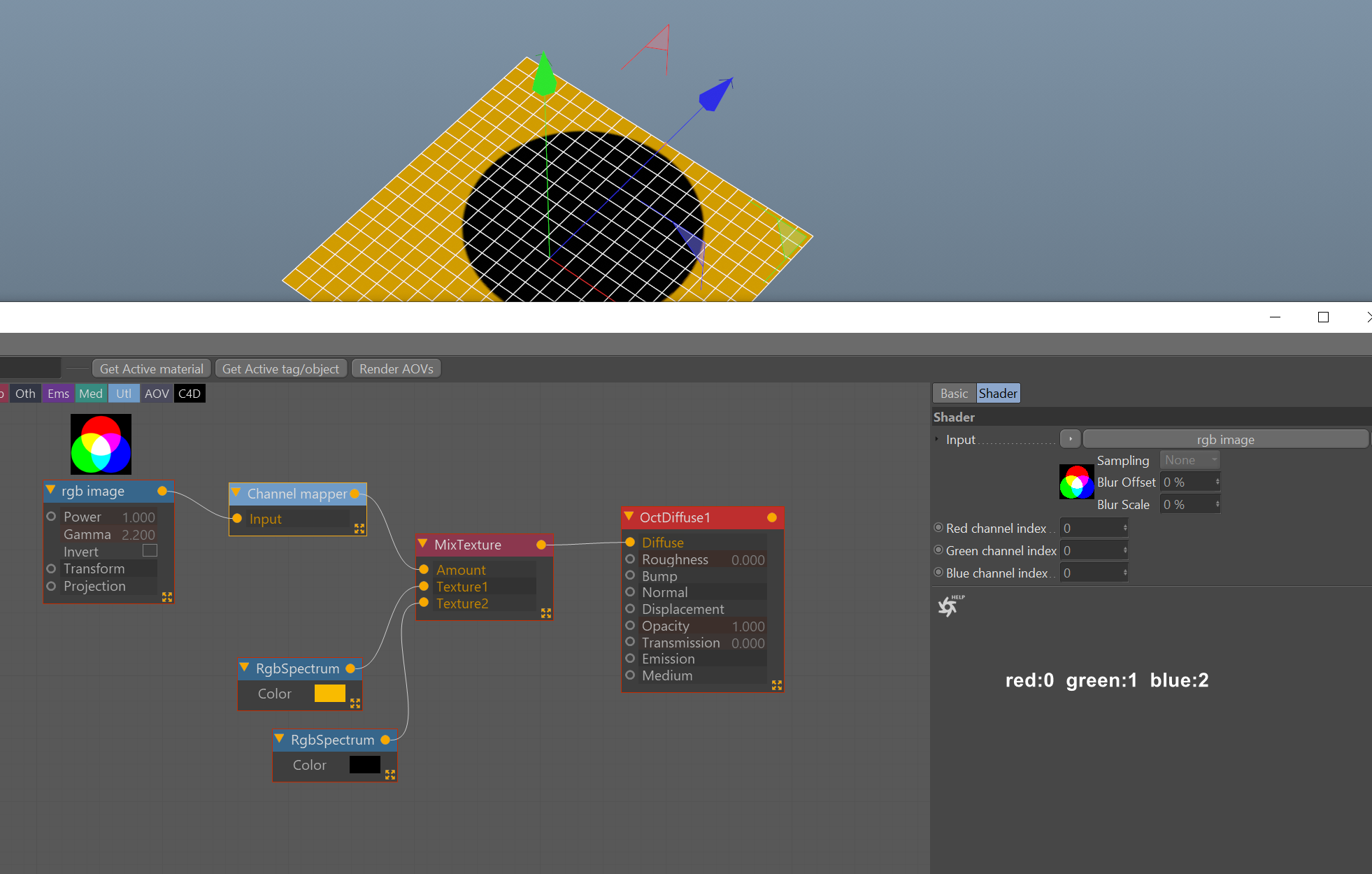
Task: Click black RgbSpectrum output port
Action: (385, 740)
